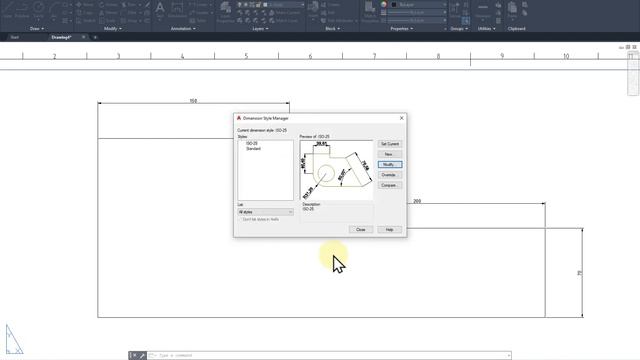Expand the Utilities panel
The image size is (640, 360).
coord(487,29)
